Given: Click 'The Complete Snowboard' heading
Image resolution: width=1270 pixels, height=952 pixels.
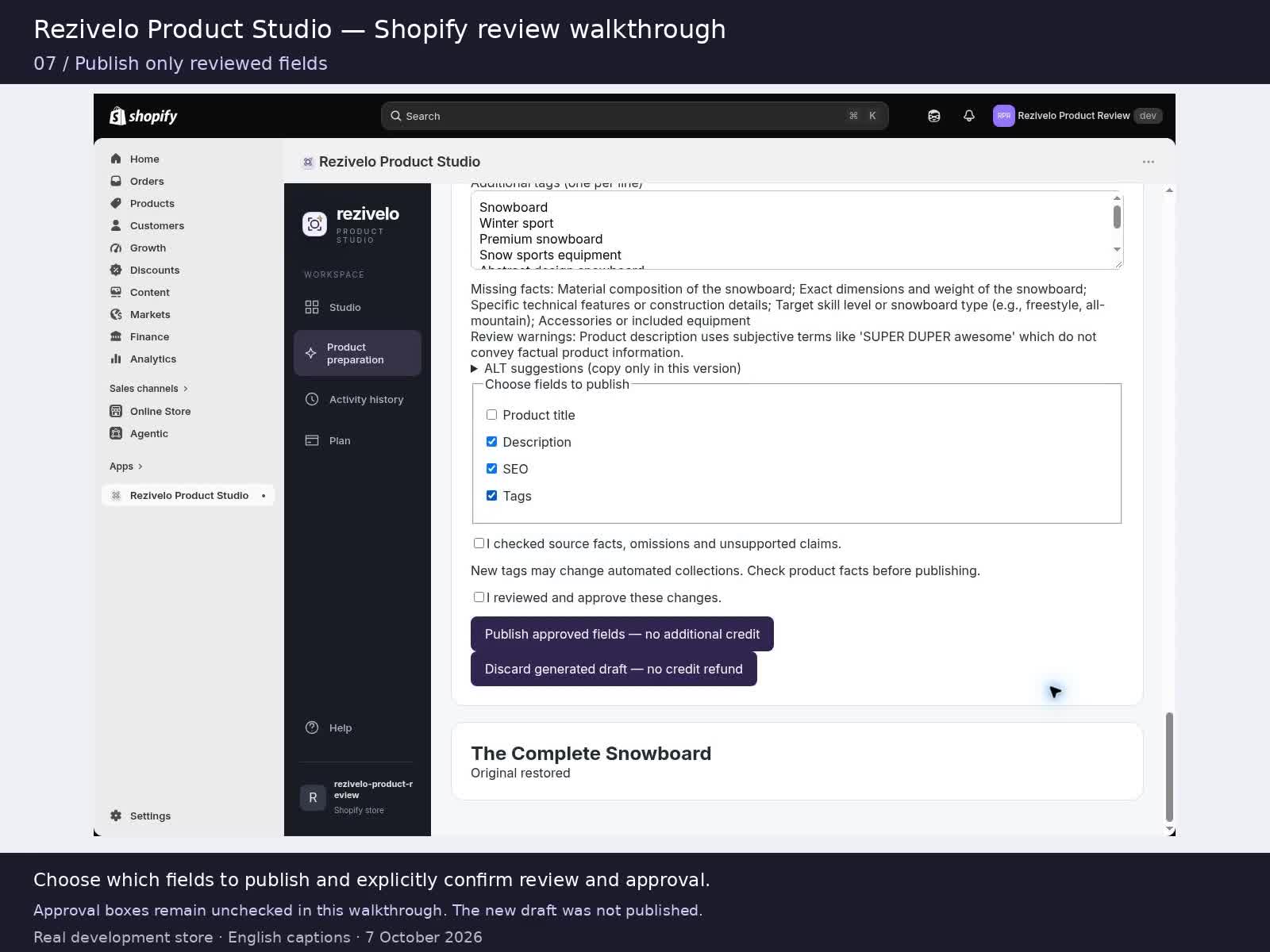Looking at the screenshot, I should 591,754.
